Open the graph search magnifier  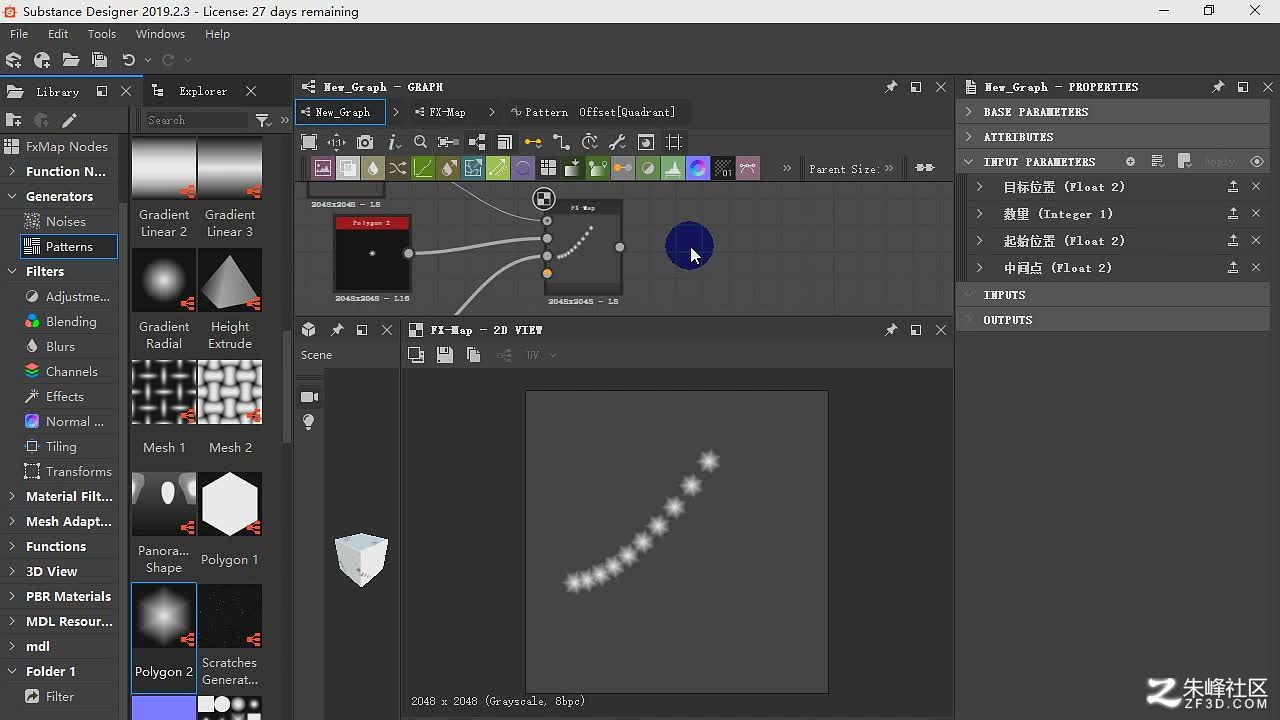coord(420,142)
